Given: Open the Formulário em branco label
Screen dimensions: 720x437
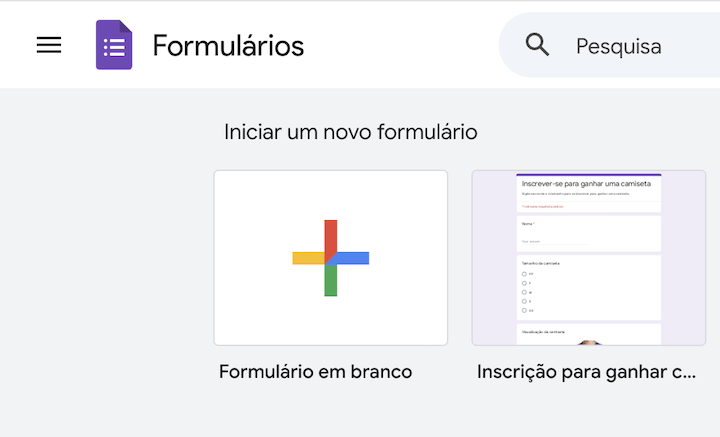Looking at the screenshot, I should click(315, 372).
